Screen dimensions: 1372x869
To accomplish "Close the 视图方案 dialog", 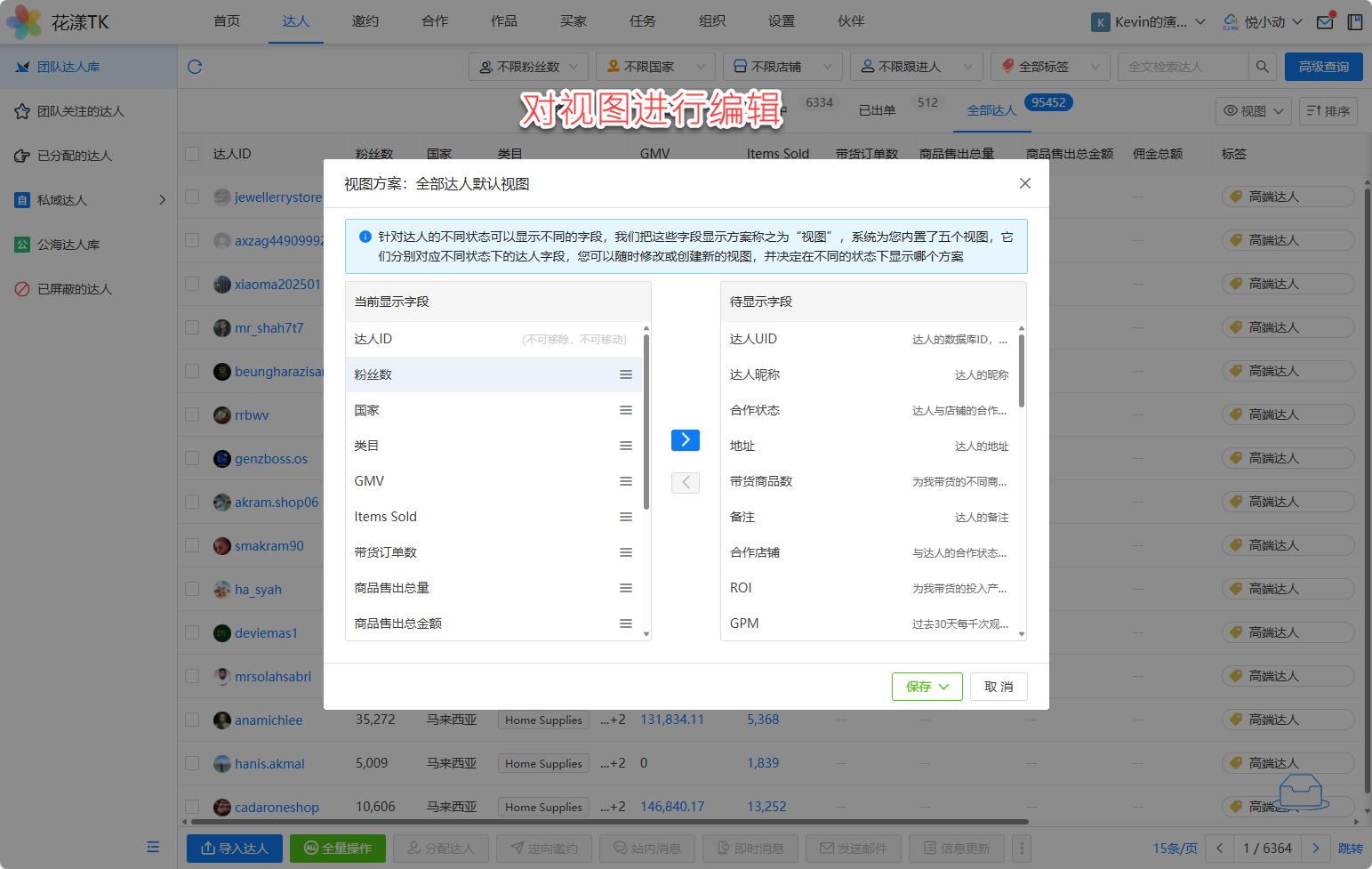I will (x=1024, y=183).
